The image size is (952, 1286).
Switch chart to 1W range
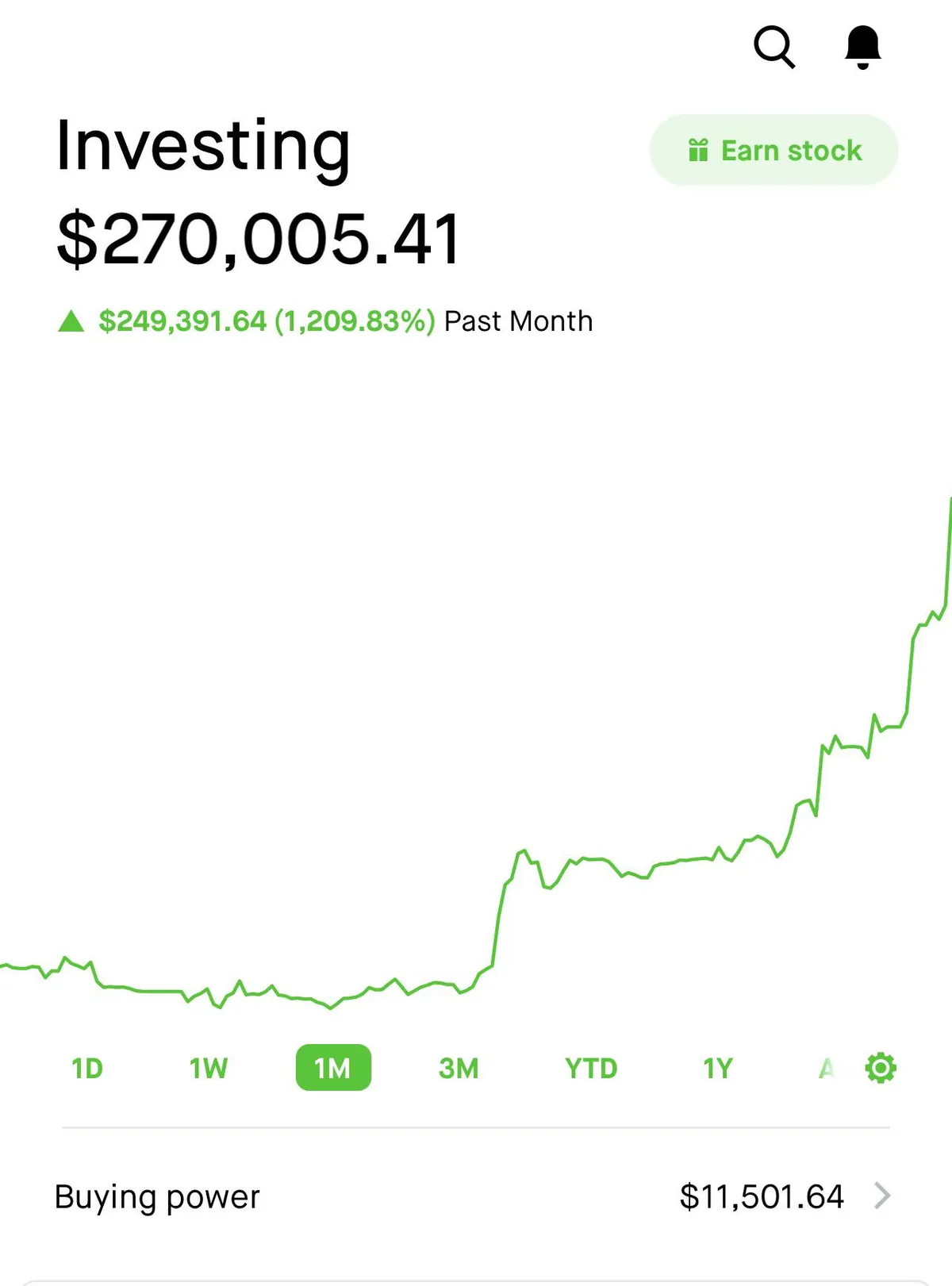coord(209,1069)
